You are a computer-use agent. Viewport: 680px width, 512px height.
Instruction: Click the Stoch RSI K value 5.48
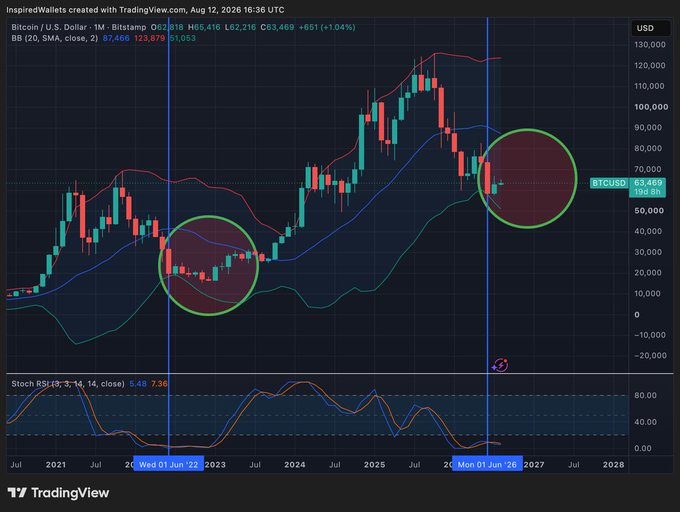point(138,384)
